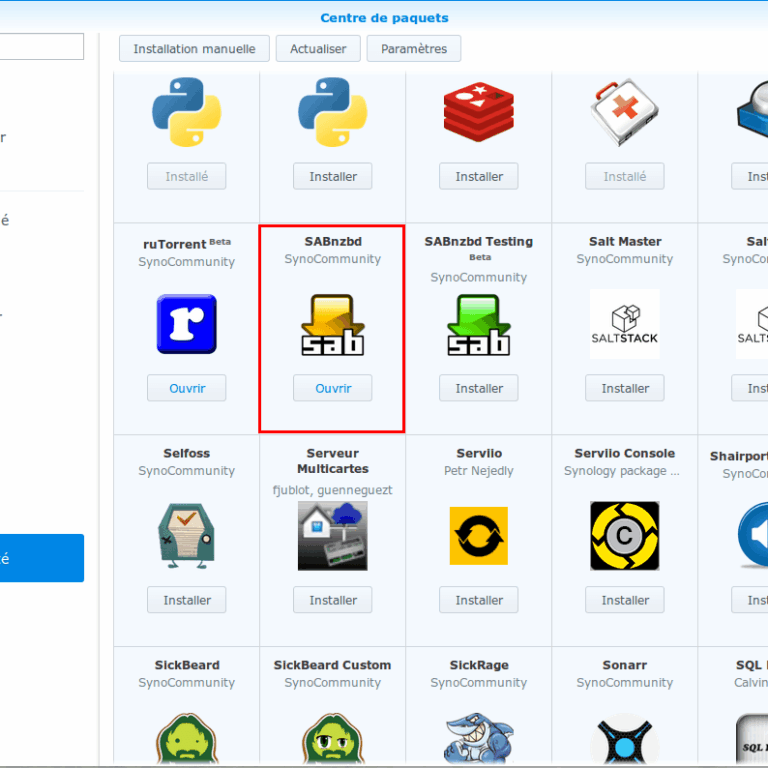Screen dimensions: 768x768
Task: Click the SickRage title text
Action: point(479,665)
